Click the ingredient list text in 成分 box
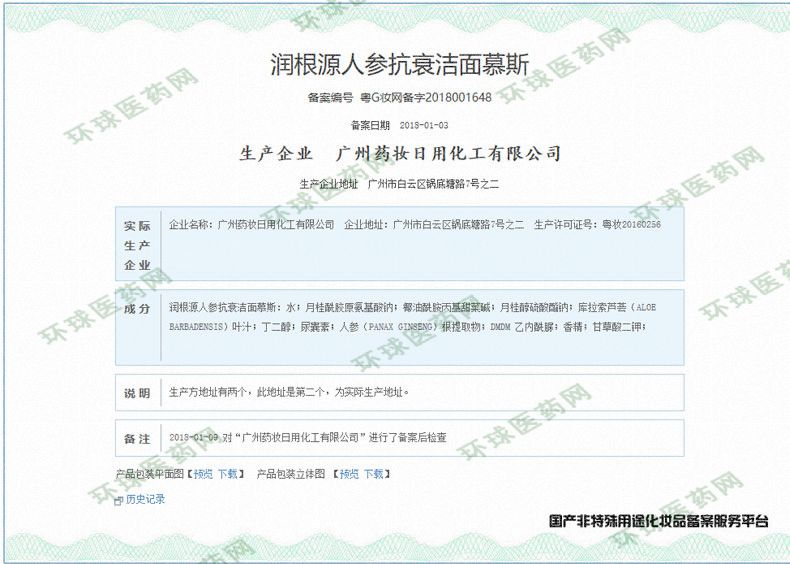790x564 pixels. [420, 318]
